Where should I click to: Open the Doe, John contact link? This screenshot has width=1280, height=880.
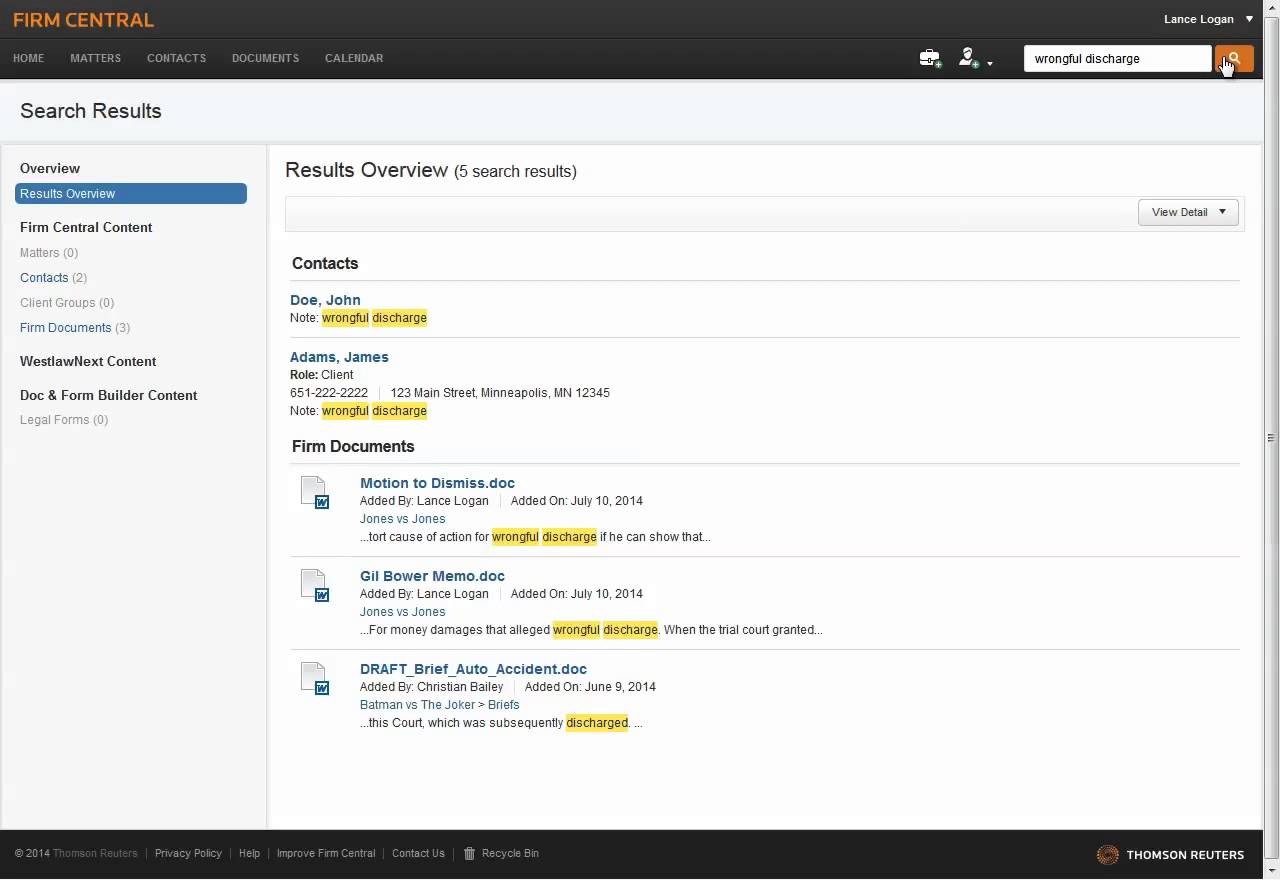pyautogui.click(x=325, y=300)
